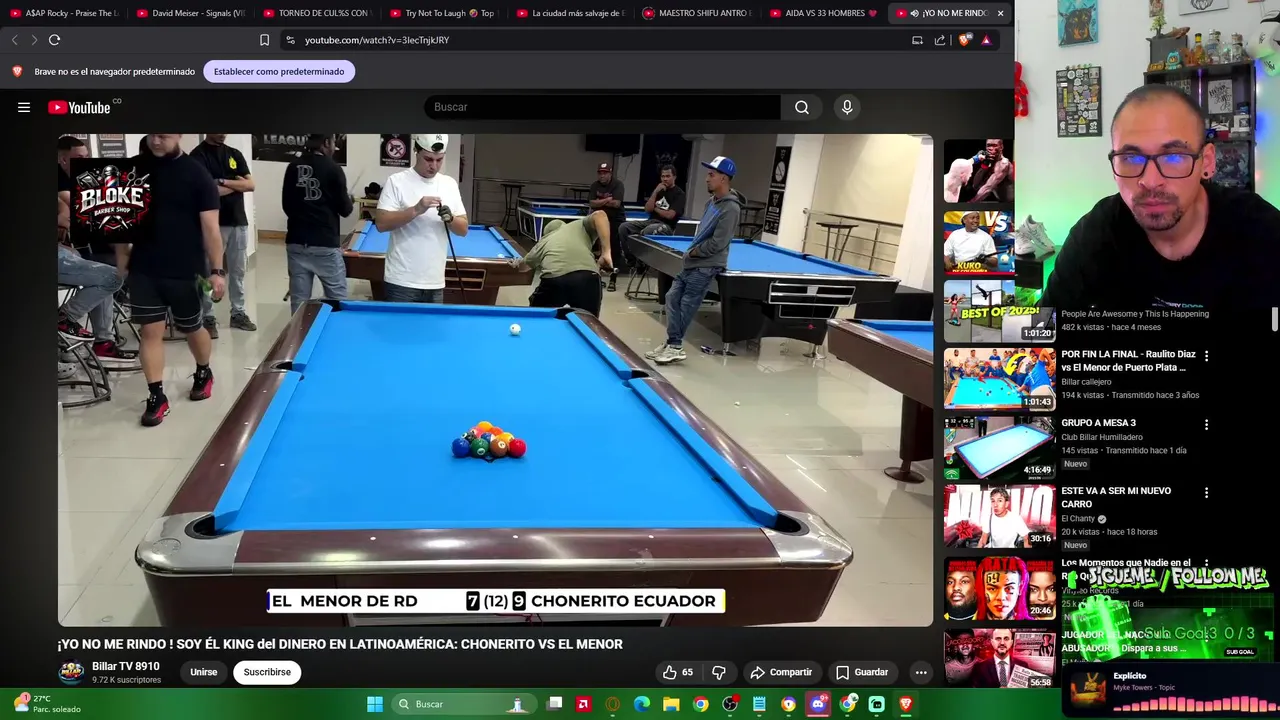
Task: Switch to the David Meiser - Signals tab
Action: point(191,13)
